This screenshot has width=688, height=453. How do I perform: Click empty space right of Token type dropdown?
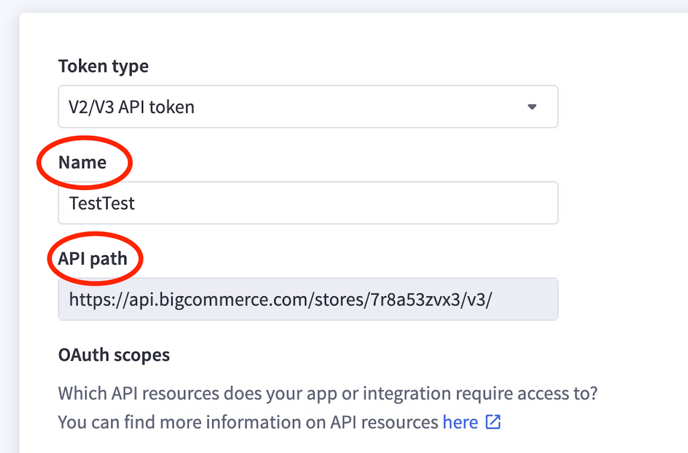pyautogui.click(x=623, y=107)
